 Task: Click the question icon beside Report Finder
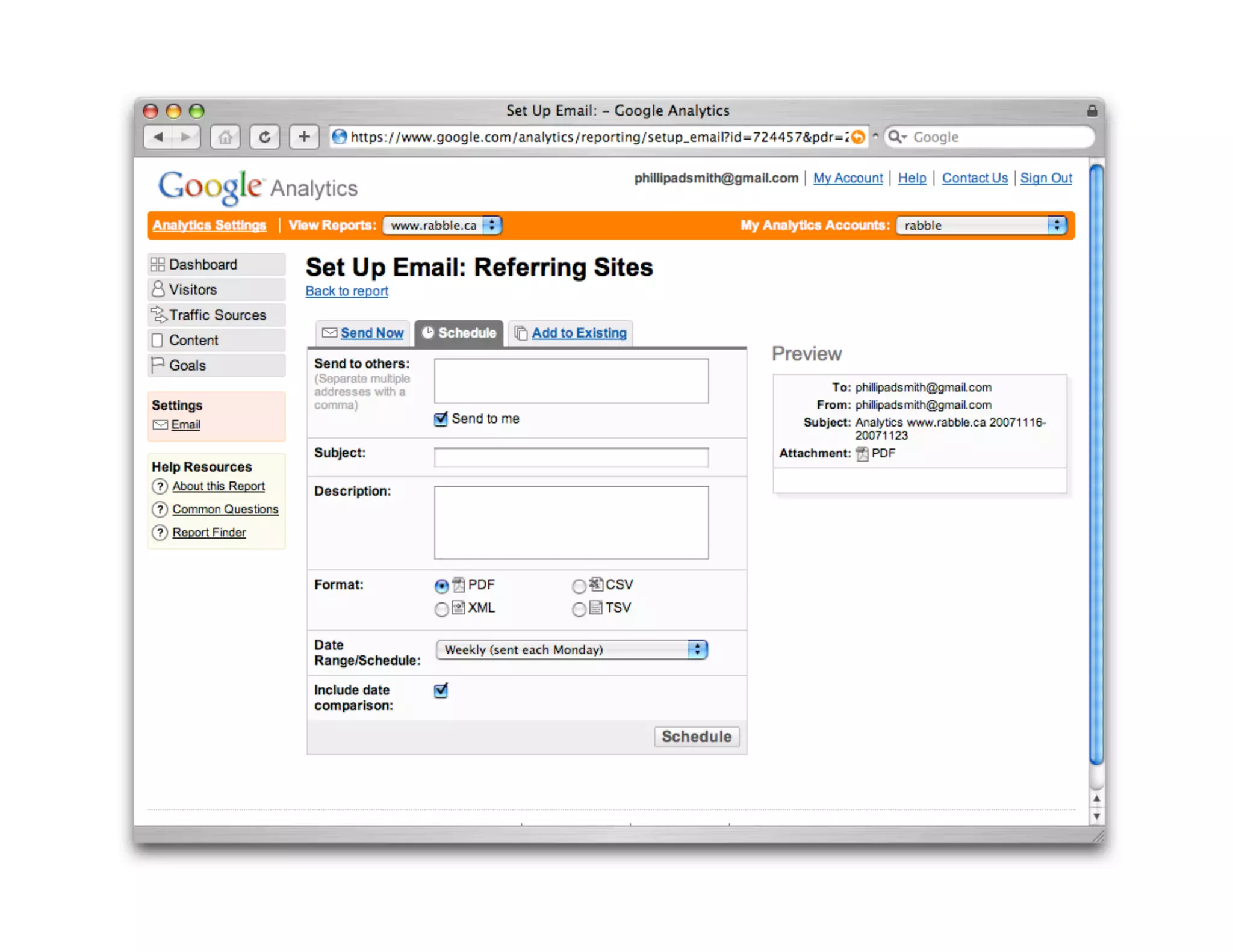(160, 533)
